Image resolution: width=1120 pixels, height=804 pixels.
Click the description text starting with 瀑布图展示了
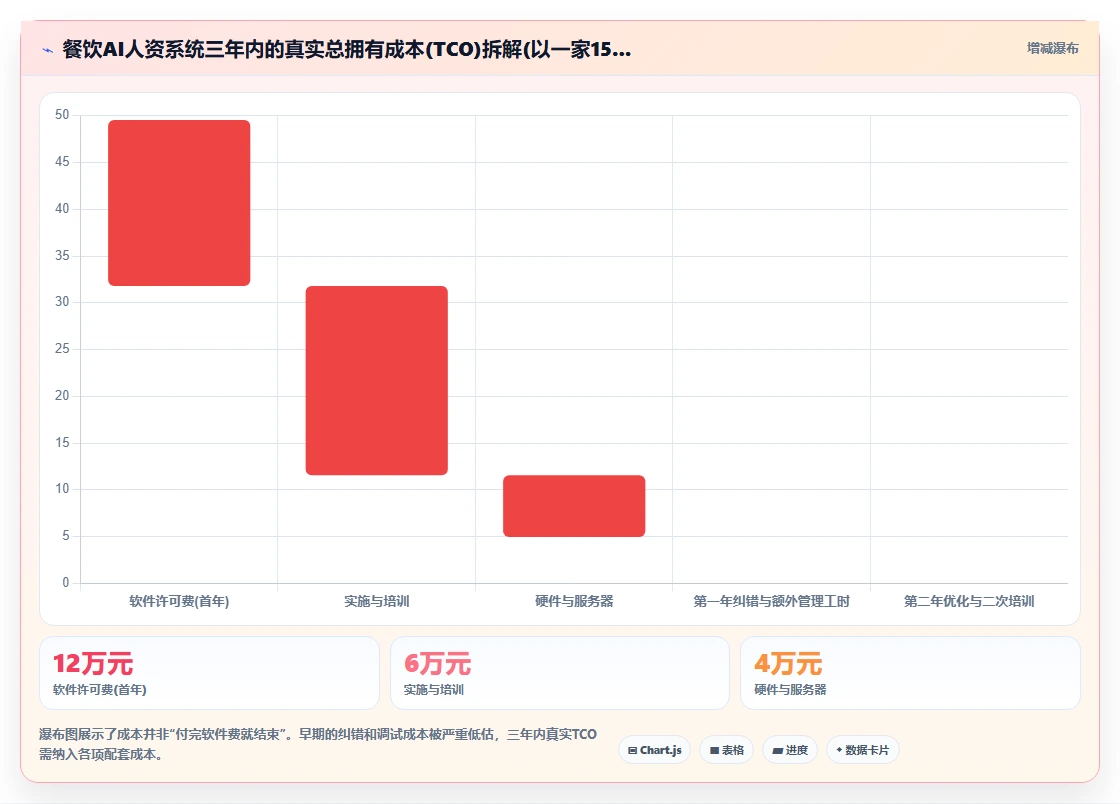pyautogui.click(x=318, y=744)
